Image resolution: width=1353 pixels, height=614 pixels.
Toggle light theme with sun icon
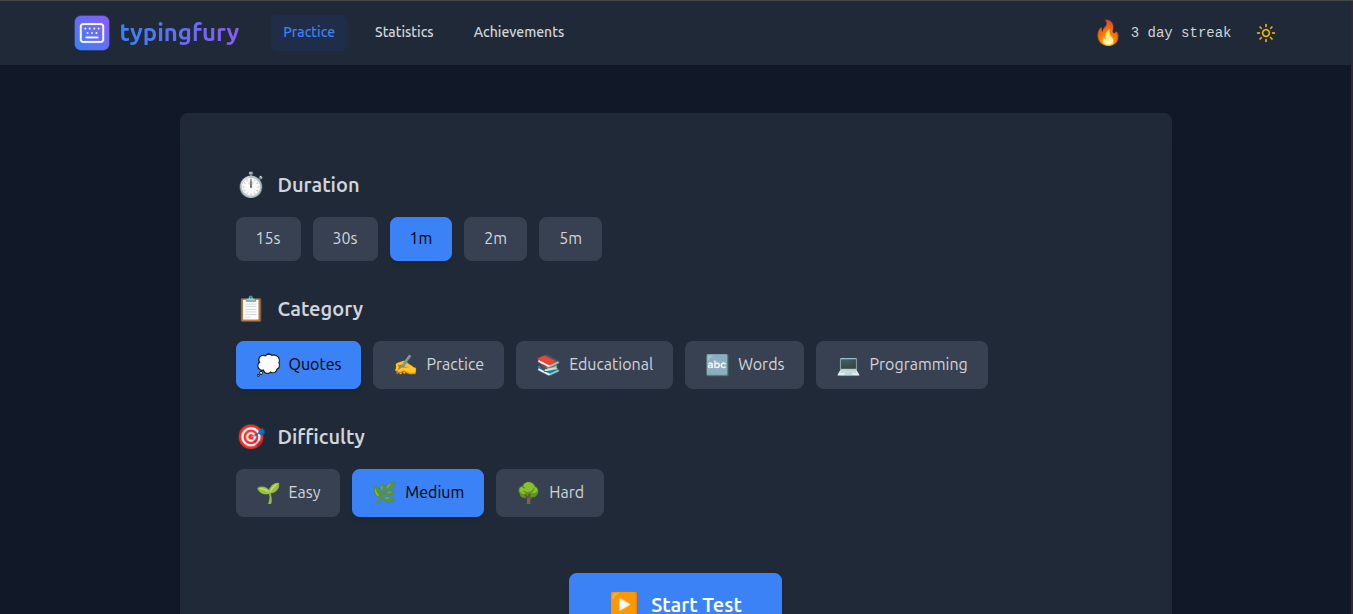coord(1266,33)
